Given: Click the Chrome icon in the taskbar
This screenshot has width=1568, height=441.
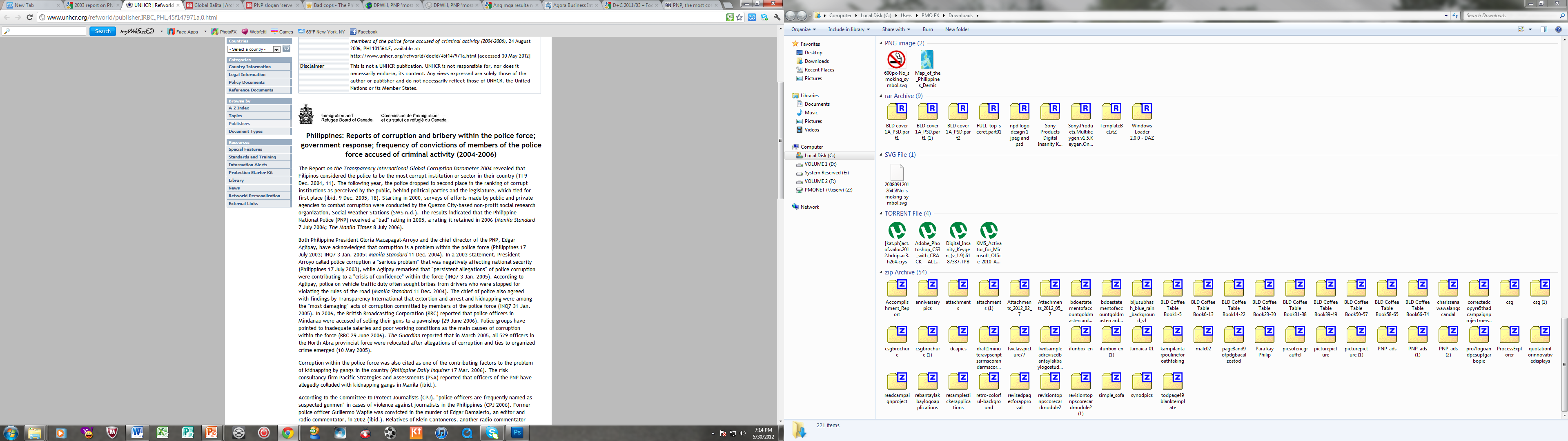Looking at the screenshot, I should coord(287,432).
